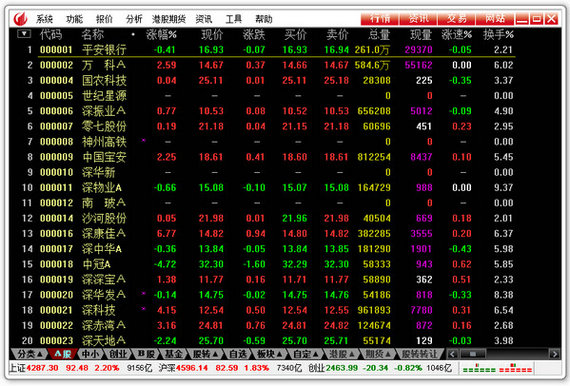Click the purple star marker beside 神州高铁
This screenshot has height=386, width=570.
(144, 140)
